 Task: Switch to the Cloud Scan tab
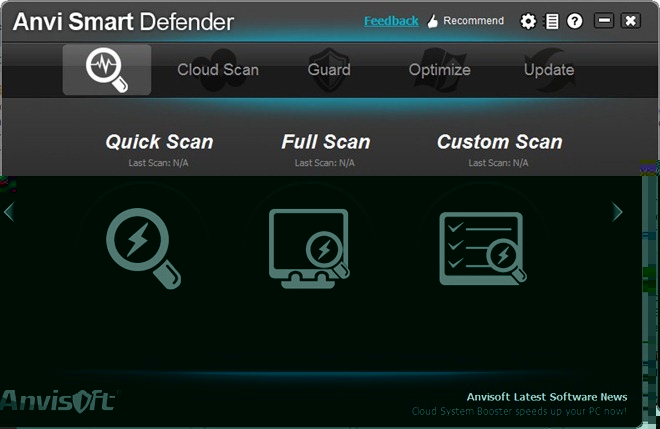click(x=218, y=70)
